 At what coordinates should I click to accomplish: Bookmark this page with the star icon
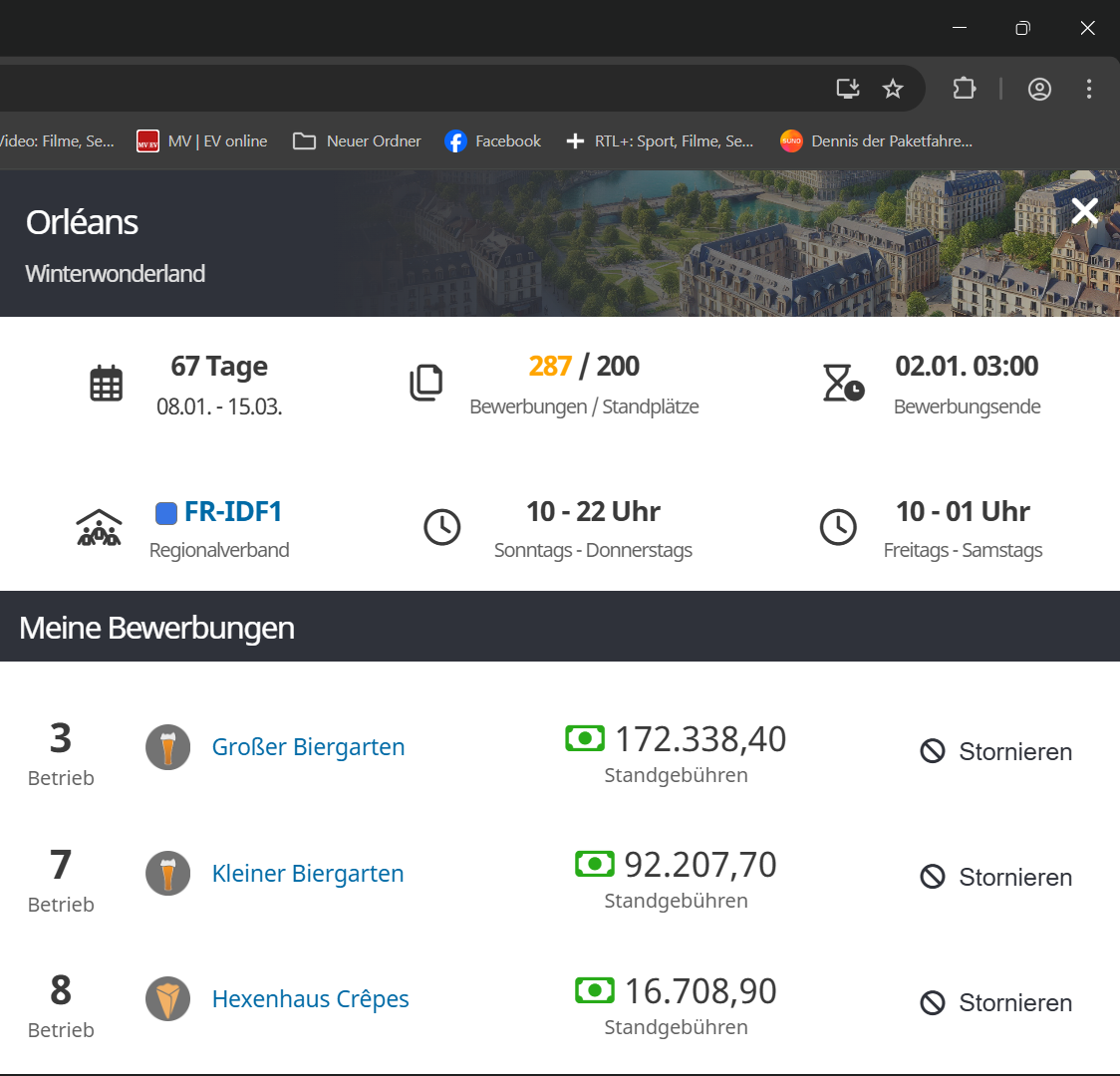pos(893,89)
